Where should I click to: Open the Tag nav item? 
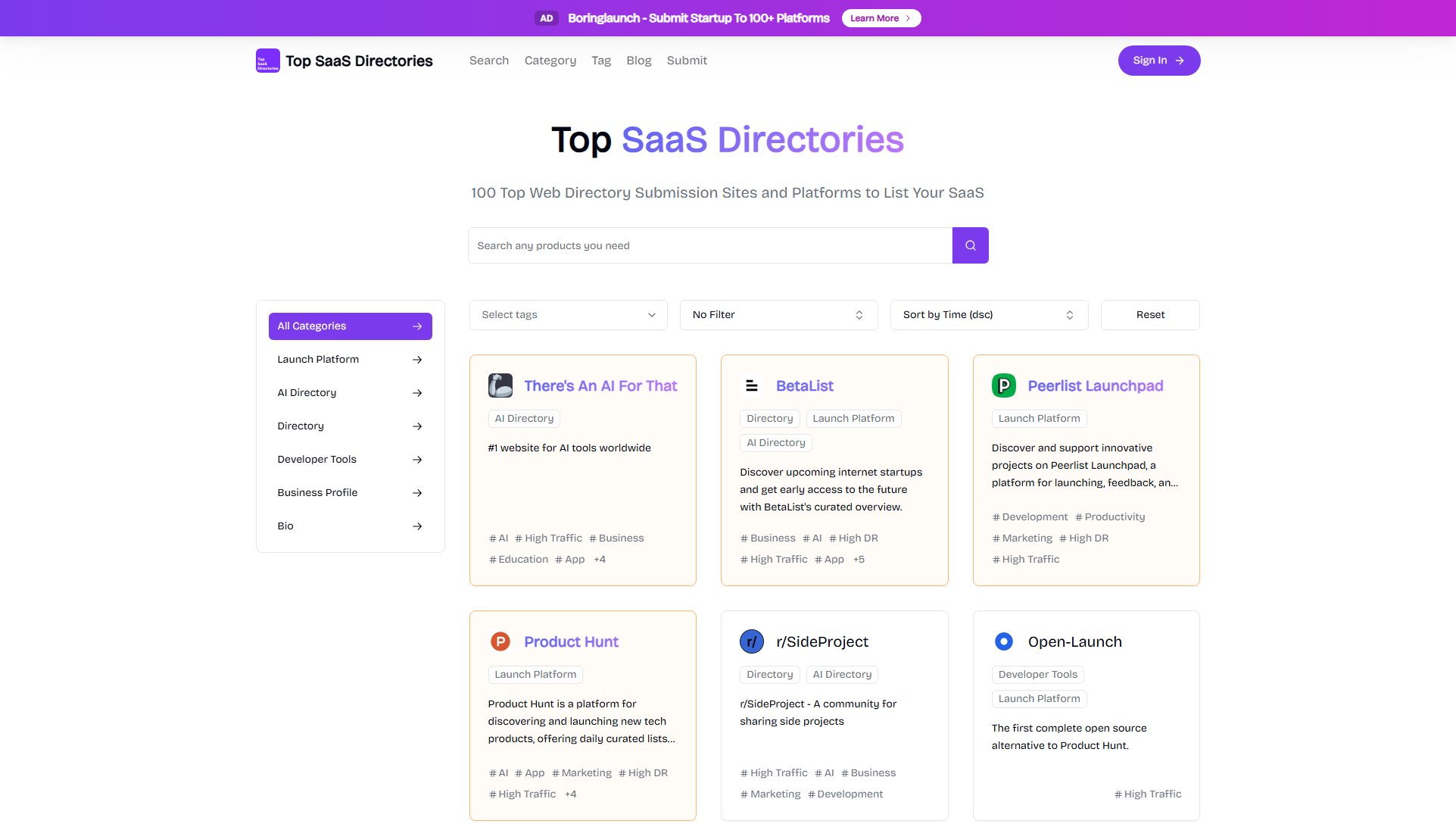[x=601, y=61]
